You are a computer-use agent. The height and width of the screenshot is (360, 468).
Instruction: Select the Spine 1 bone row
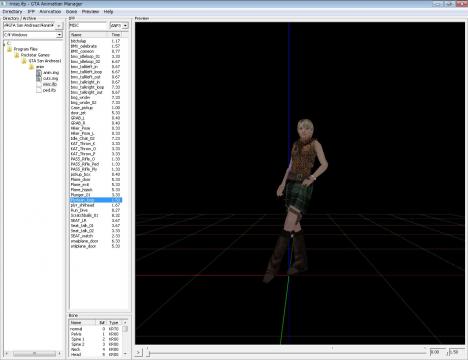95,339
